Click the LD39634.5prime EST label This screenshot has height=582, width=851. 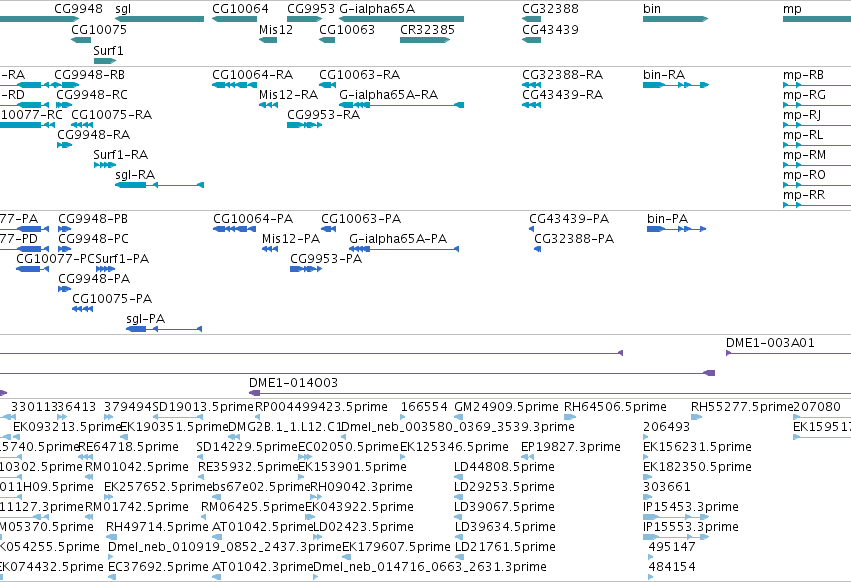pos(505,527)
